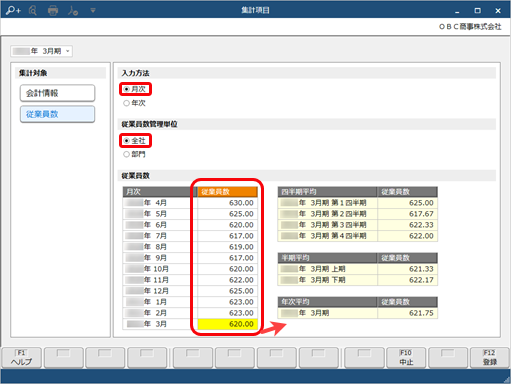Edit the 4月 employee count 630.00

[228, 203]
